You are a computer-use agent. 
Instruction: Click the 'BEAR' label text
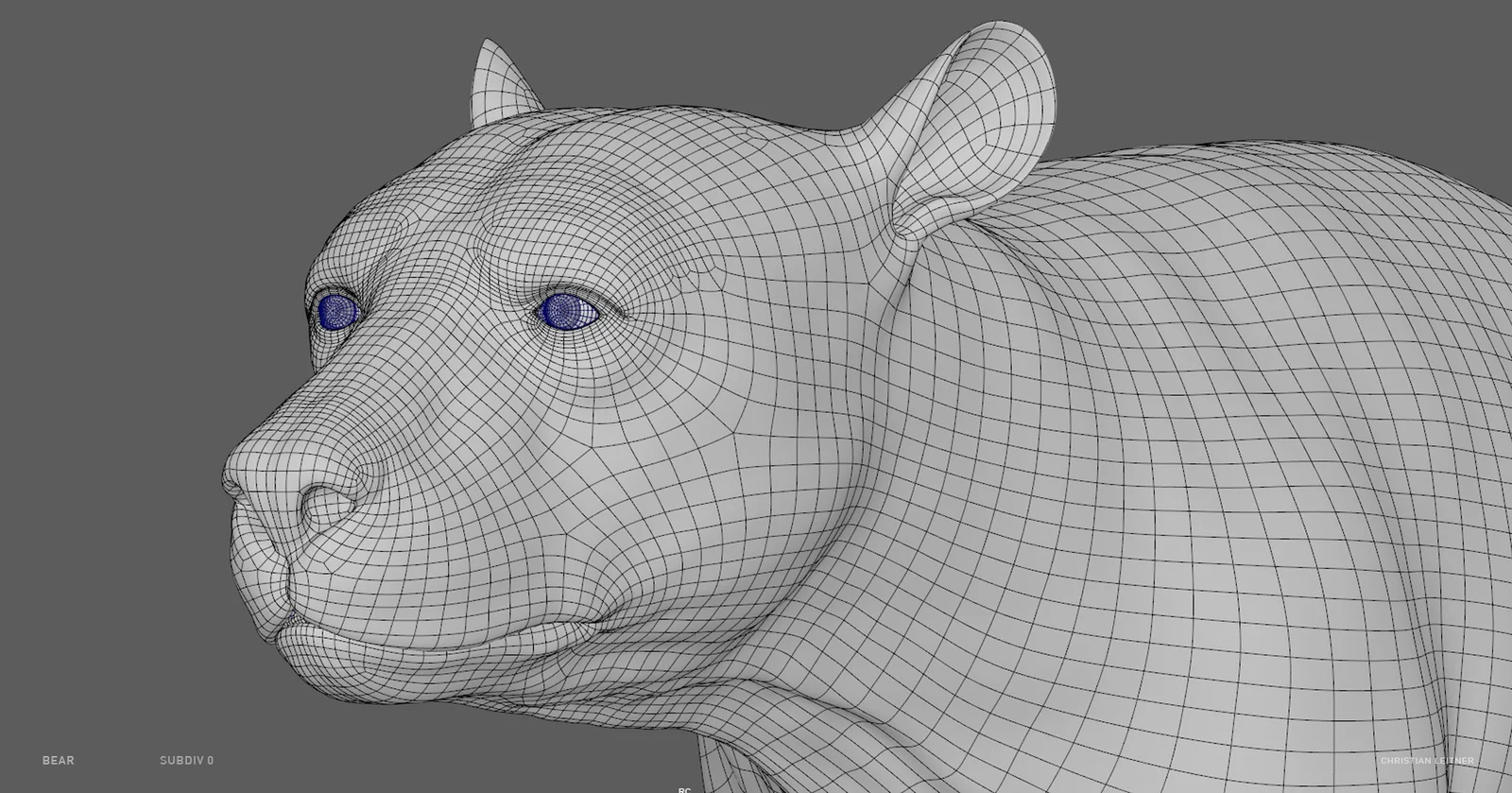[x=58, y=760]
